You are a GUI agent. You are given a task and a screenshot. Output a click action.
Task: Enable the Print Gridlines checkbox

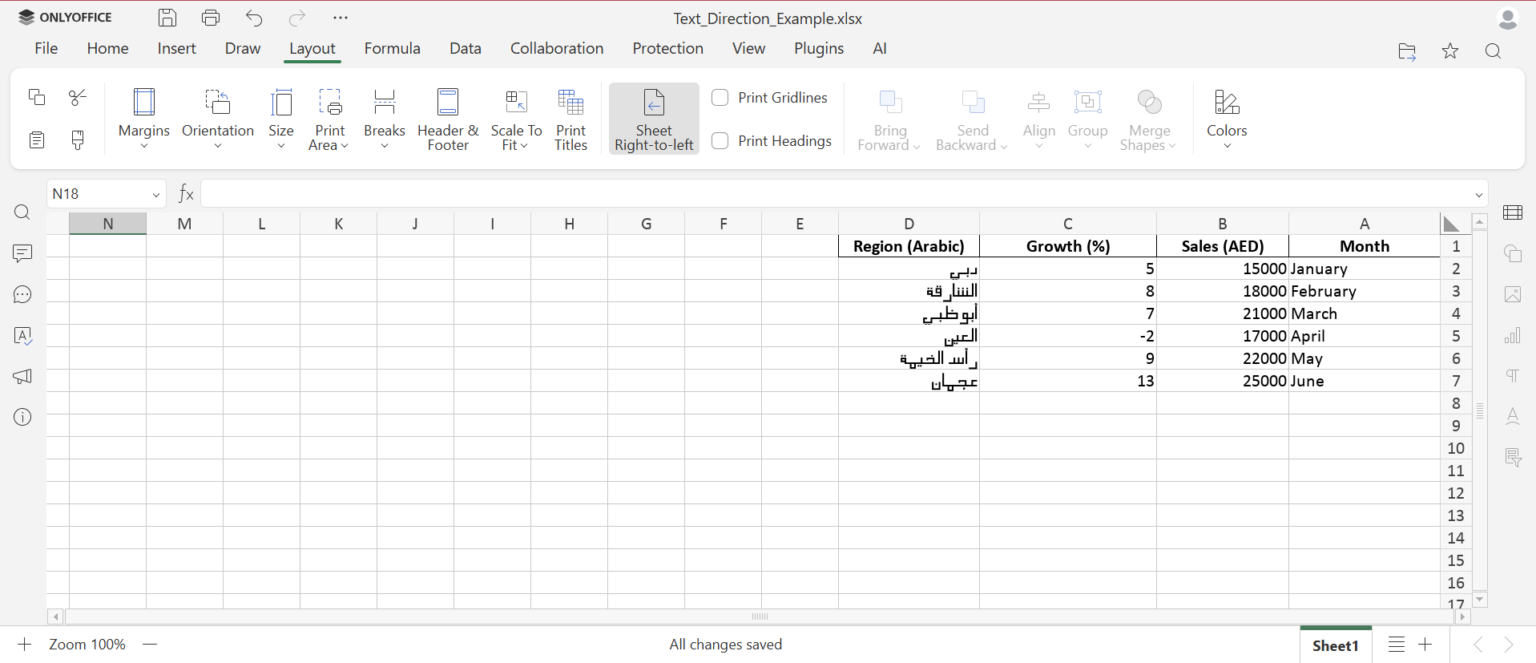coord(719,97)
